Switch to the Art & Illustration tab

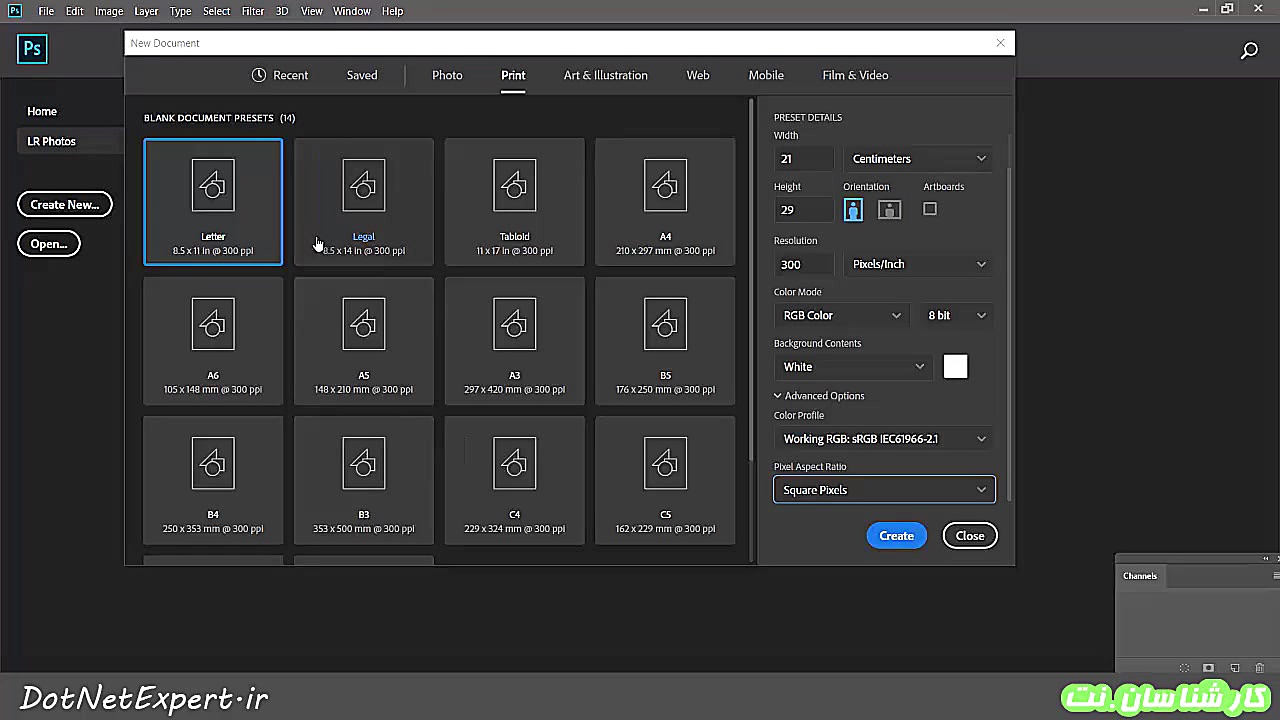(x=605, y=75)
